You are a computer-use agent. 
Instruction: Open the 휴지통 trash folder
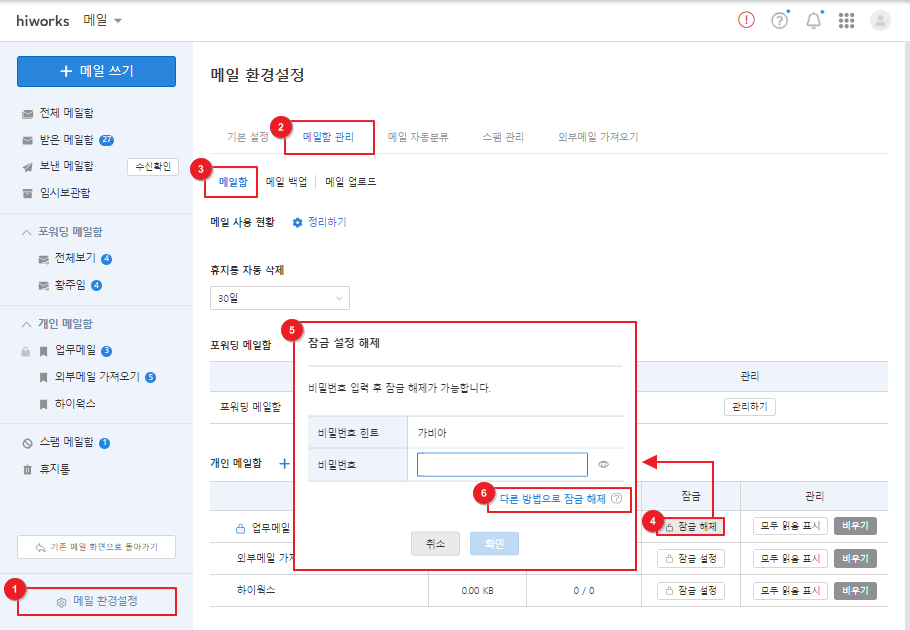click(55, 468)
